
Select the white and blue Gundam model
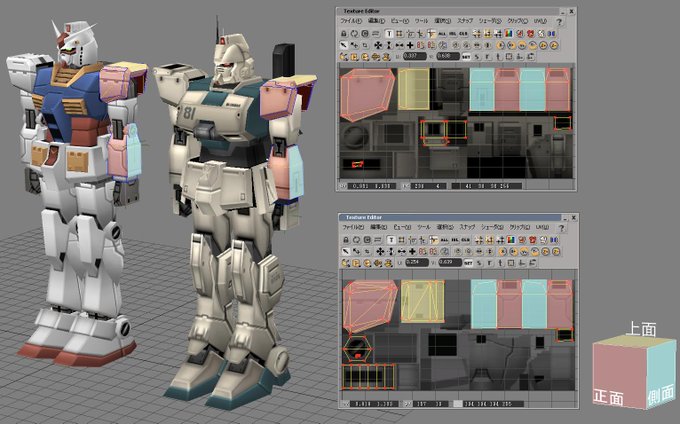coord(78,191)
